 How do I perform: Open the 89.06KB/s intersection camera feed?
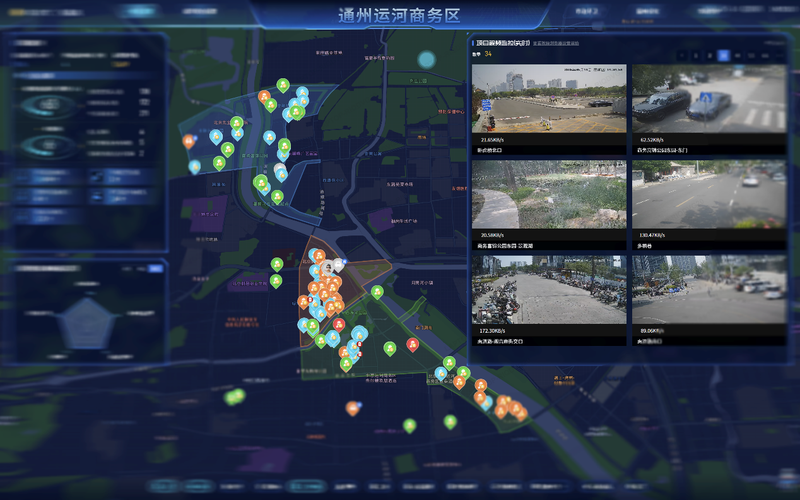point(709,290)
